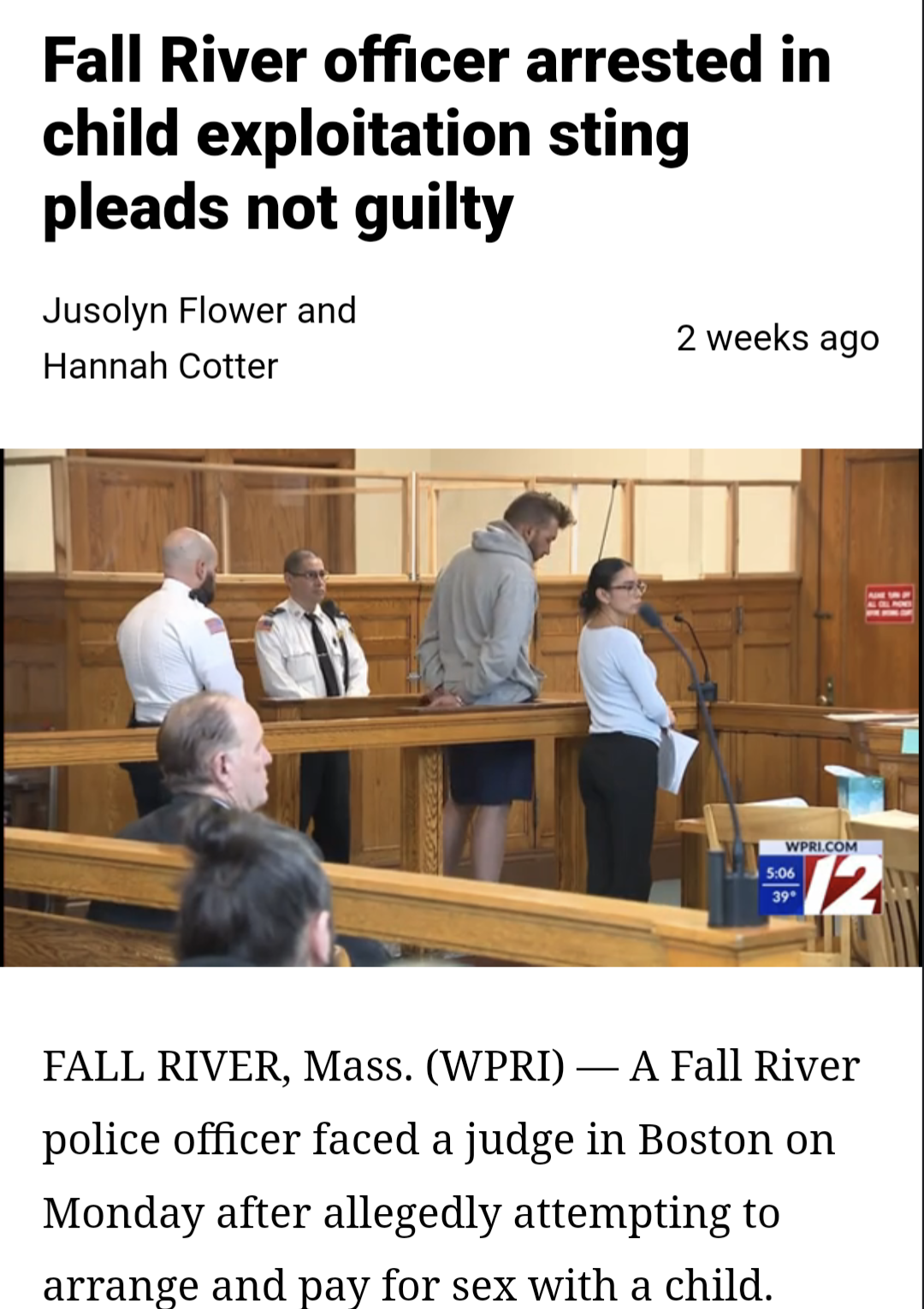This screenshot has height=1309, width=924.
Task: Click the red sign on courtroom wall
Action: tap(891, 602)
